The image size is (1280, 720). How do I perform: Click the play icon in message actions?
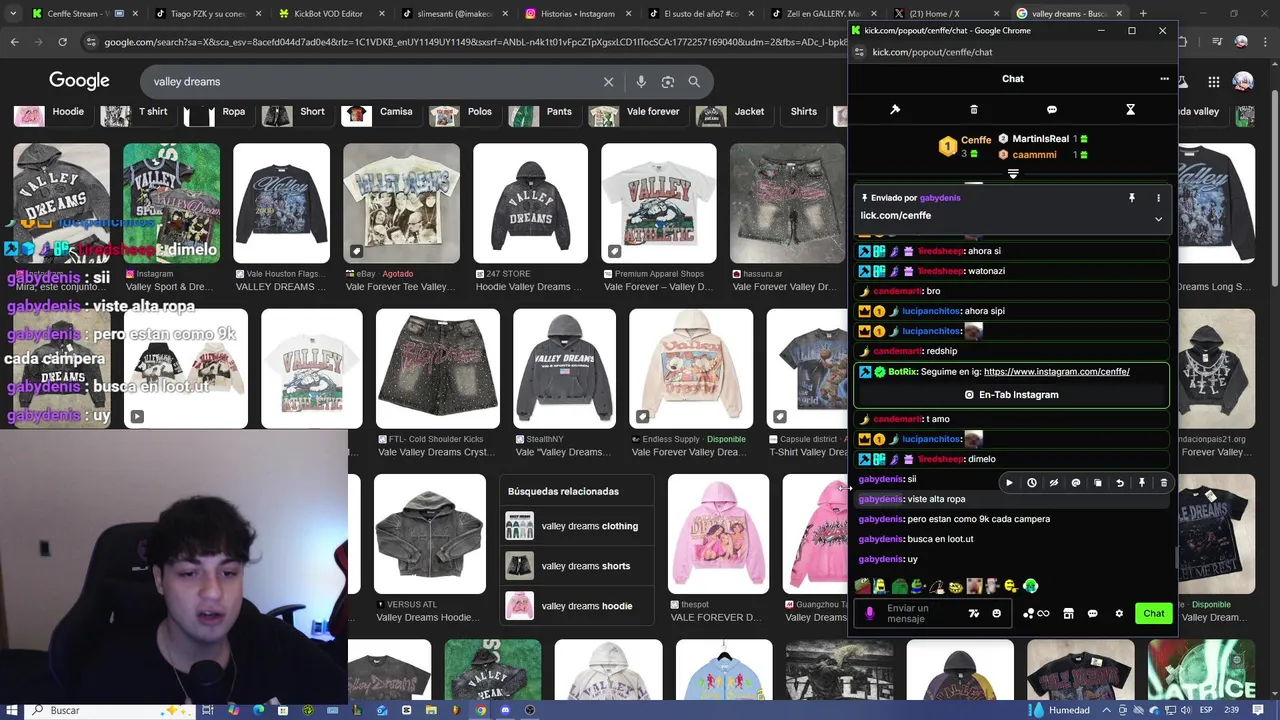click(1009, 483)
